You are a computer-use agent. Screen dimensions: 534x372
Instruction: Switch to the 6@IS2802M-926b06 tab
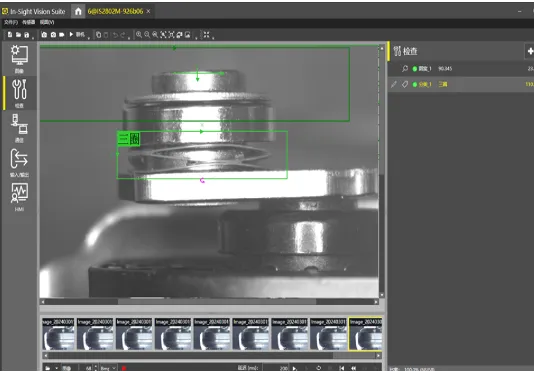coord(115,11)
